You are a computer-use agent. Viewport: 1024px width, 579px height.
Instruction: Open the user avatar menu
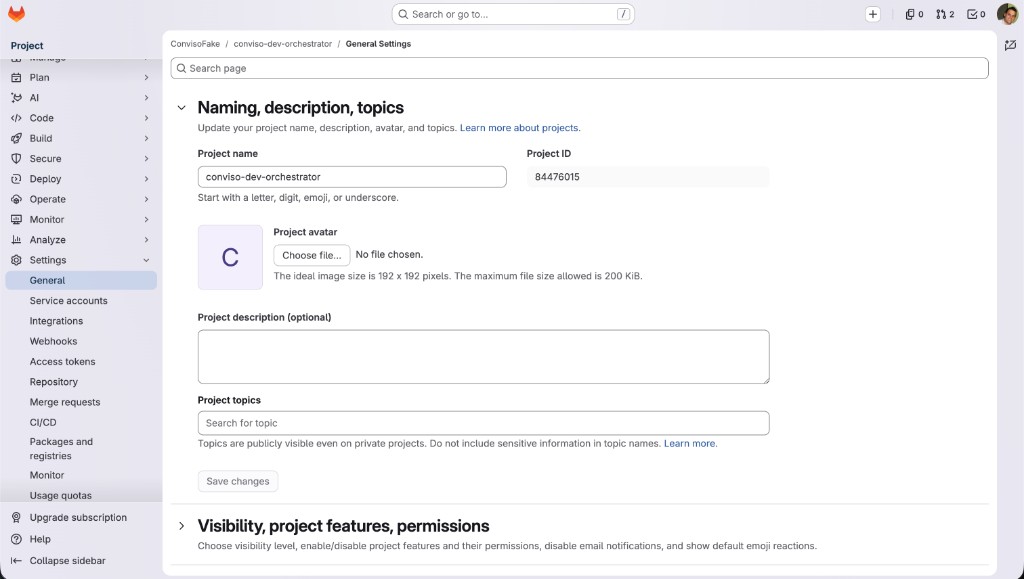1007,14
